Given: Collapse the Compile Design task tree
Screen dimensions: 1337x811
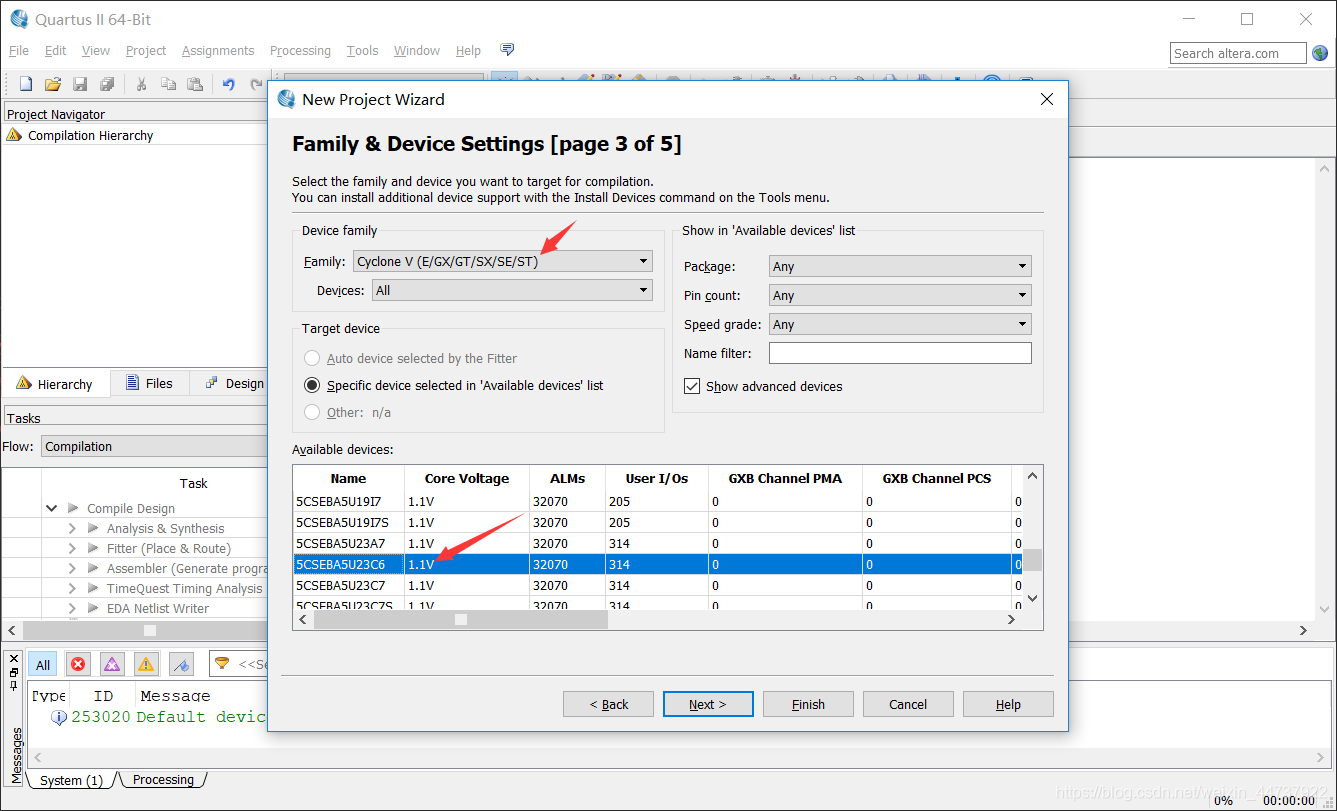Looking at the screenshot, I should click(x=52, y=508).
